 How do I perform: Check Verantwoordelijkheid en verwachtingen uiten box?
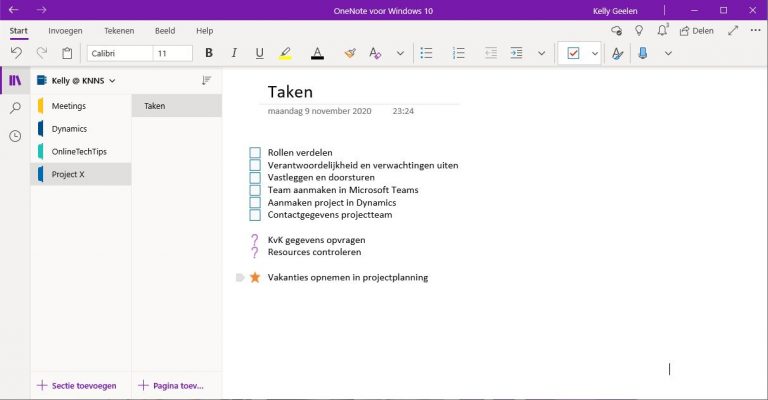pyautogui.click(x=255, y=165)
